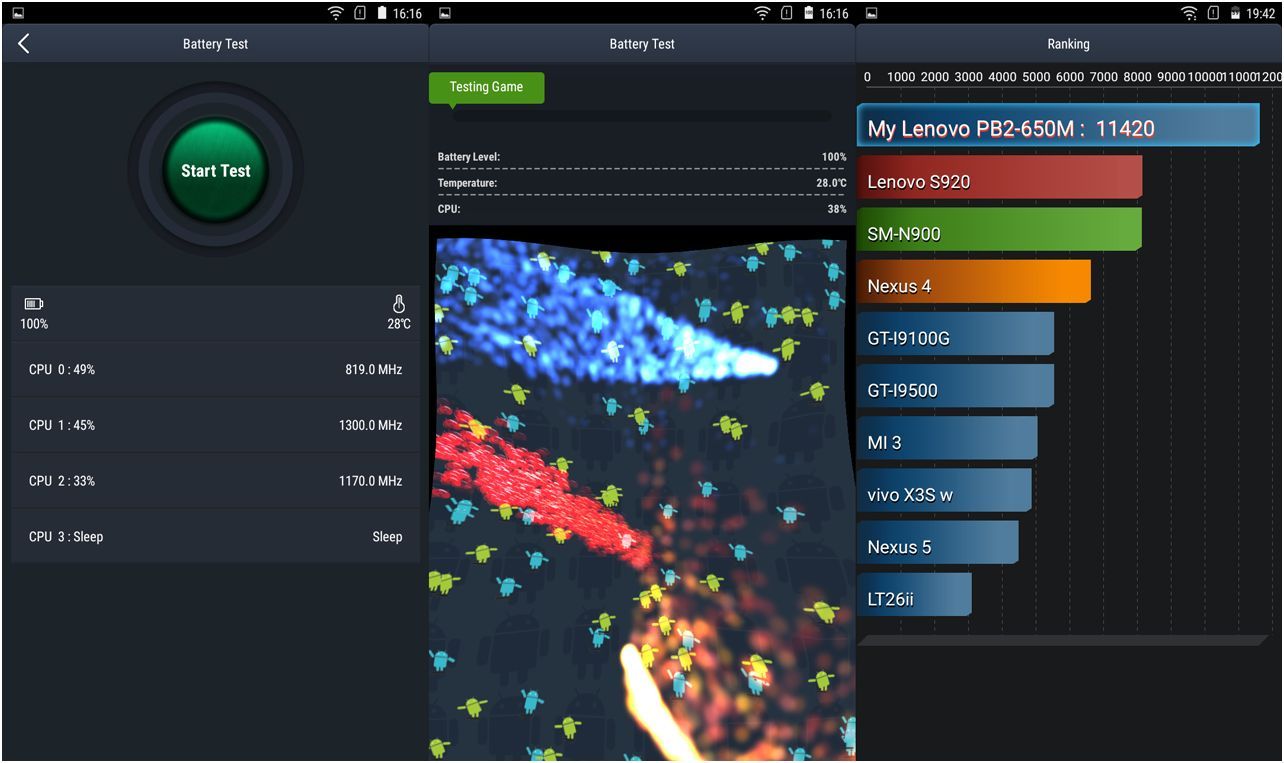Viewport: 1284px width, 763px height.
Task: Tap the thermometer icon above 28°C
Action: [x=398, y=304]
